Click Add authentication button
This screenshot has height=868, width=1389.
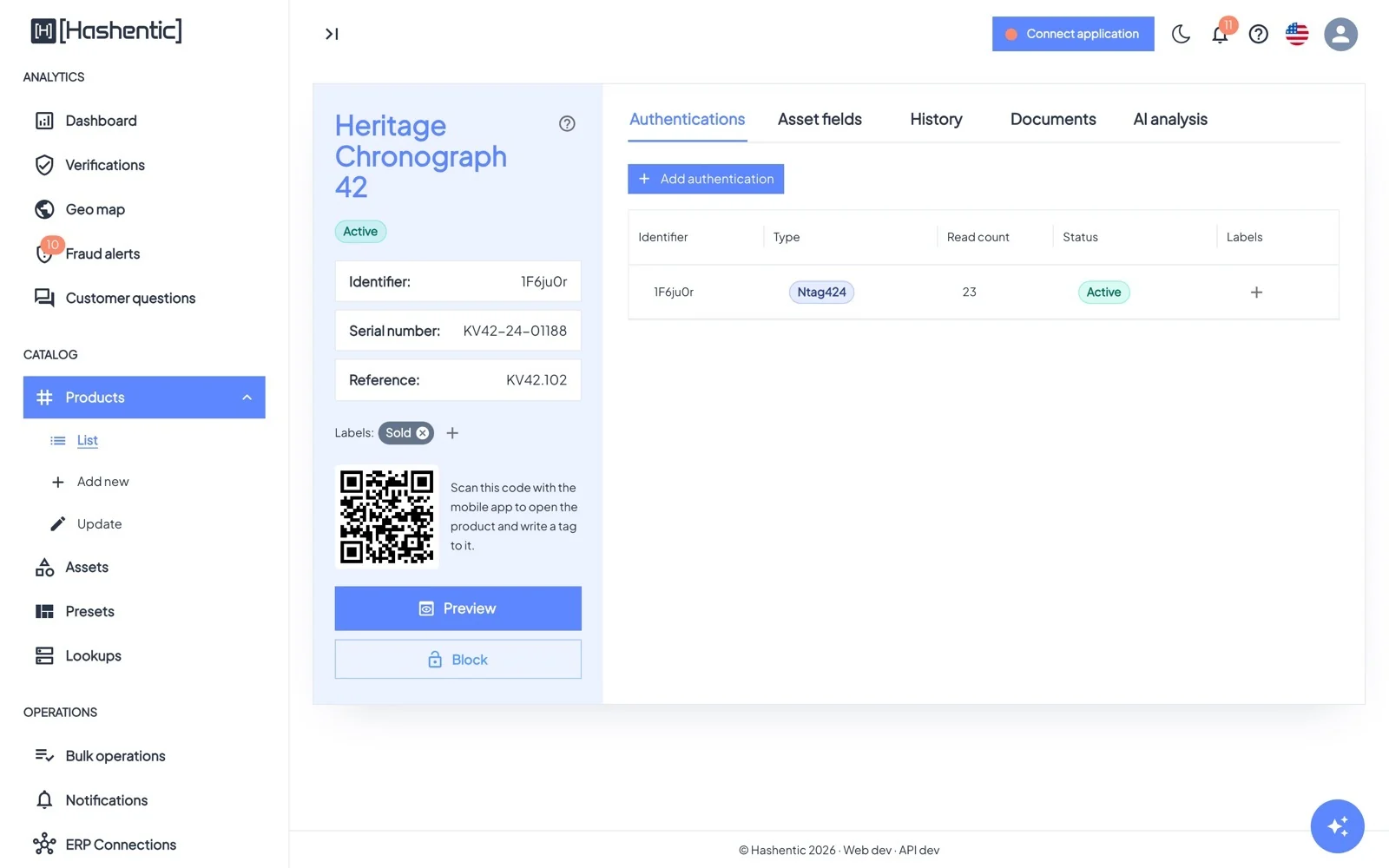706,179
